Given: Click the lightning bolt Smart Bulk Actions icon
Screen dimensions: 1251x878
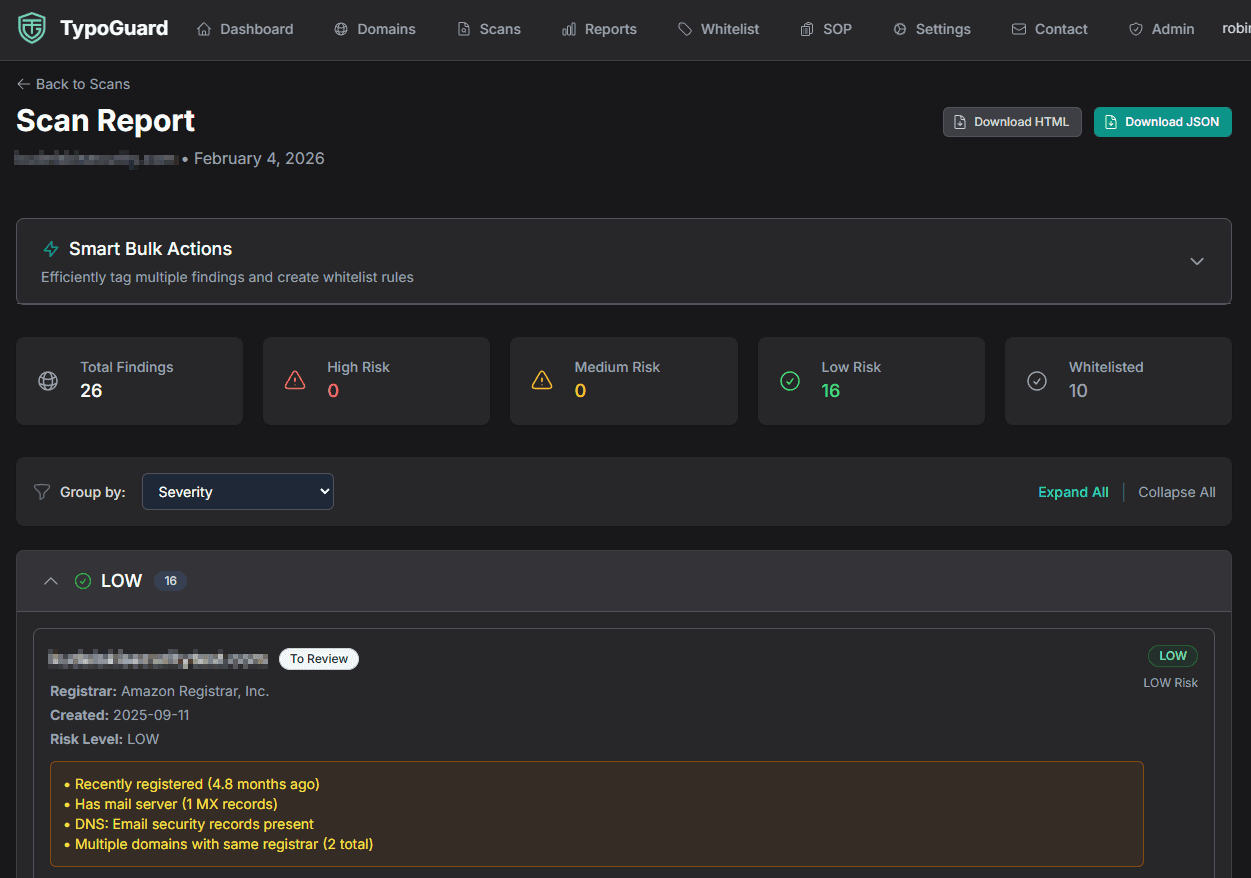Looking at the screenshot, I should pos(51,249).
